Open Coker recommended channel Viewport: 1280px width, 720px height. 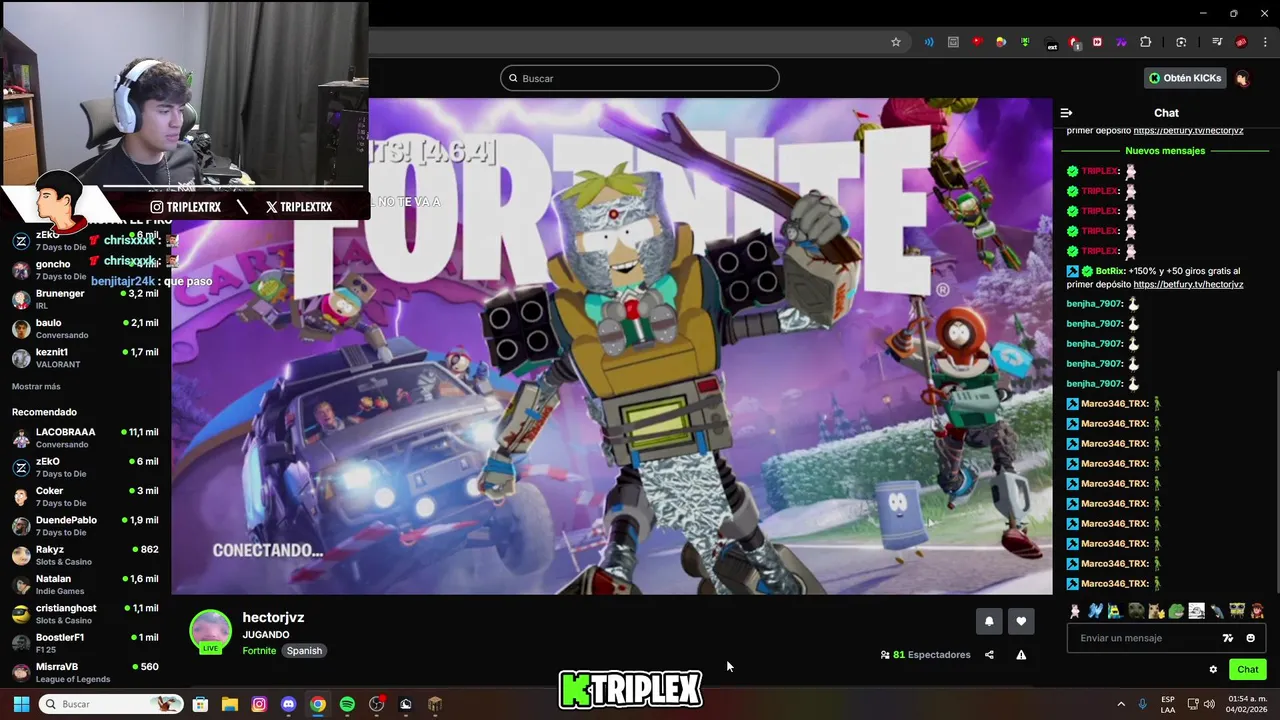(x=85, y=497)
